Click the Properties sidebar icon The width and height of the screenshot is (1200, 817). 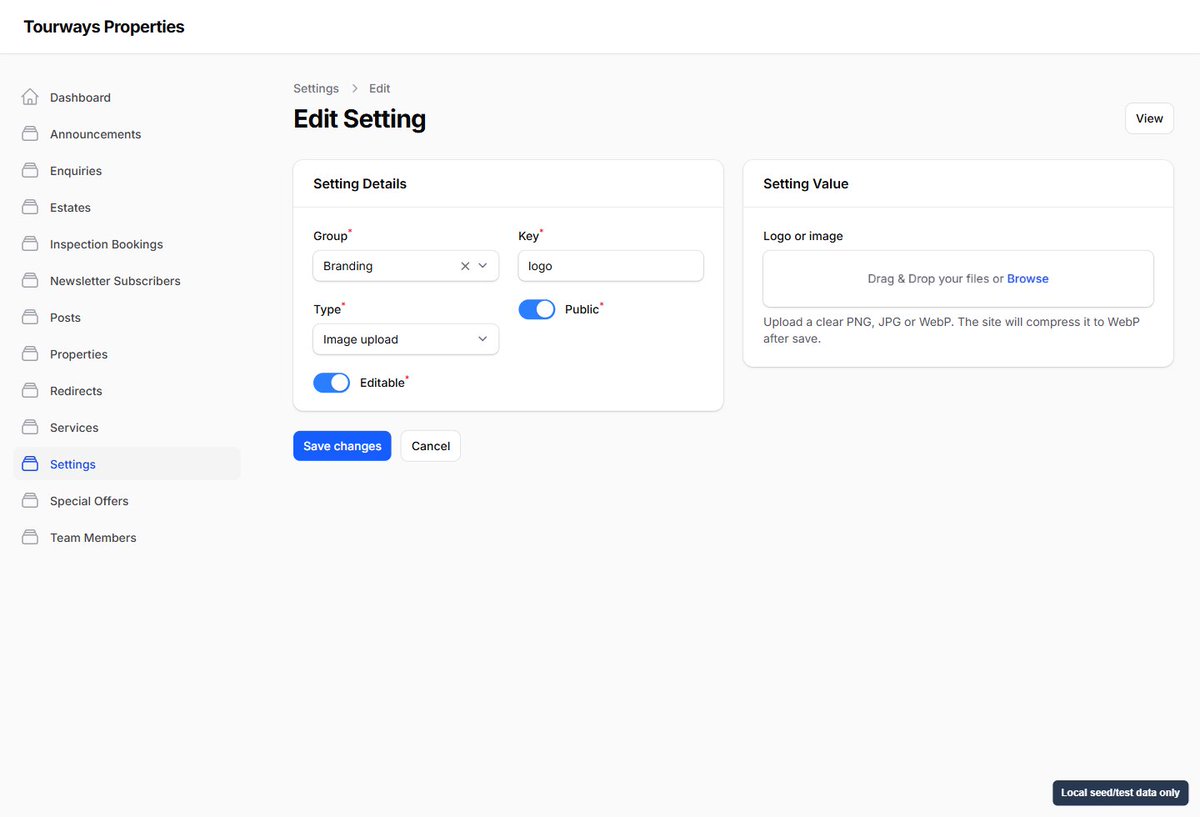[30, 354]
